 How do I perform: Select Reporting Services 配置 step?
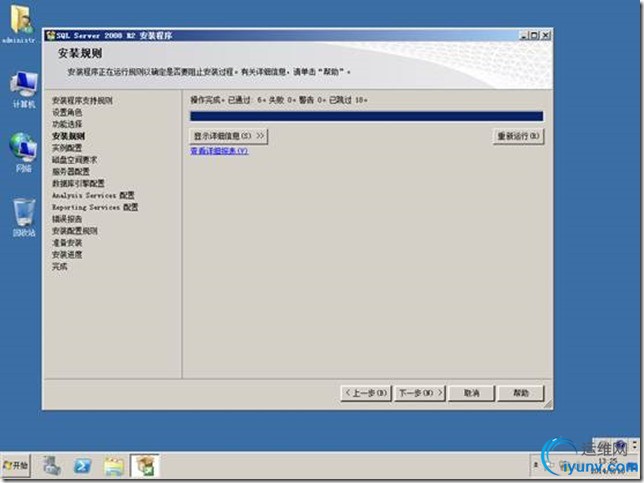[95, 207]
